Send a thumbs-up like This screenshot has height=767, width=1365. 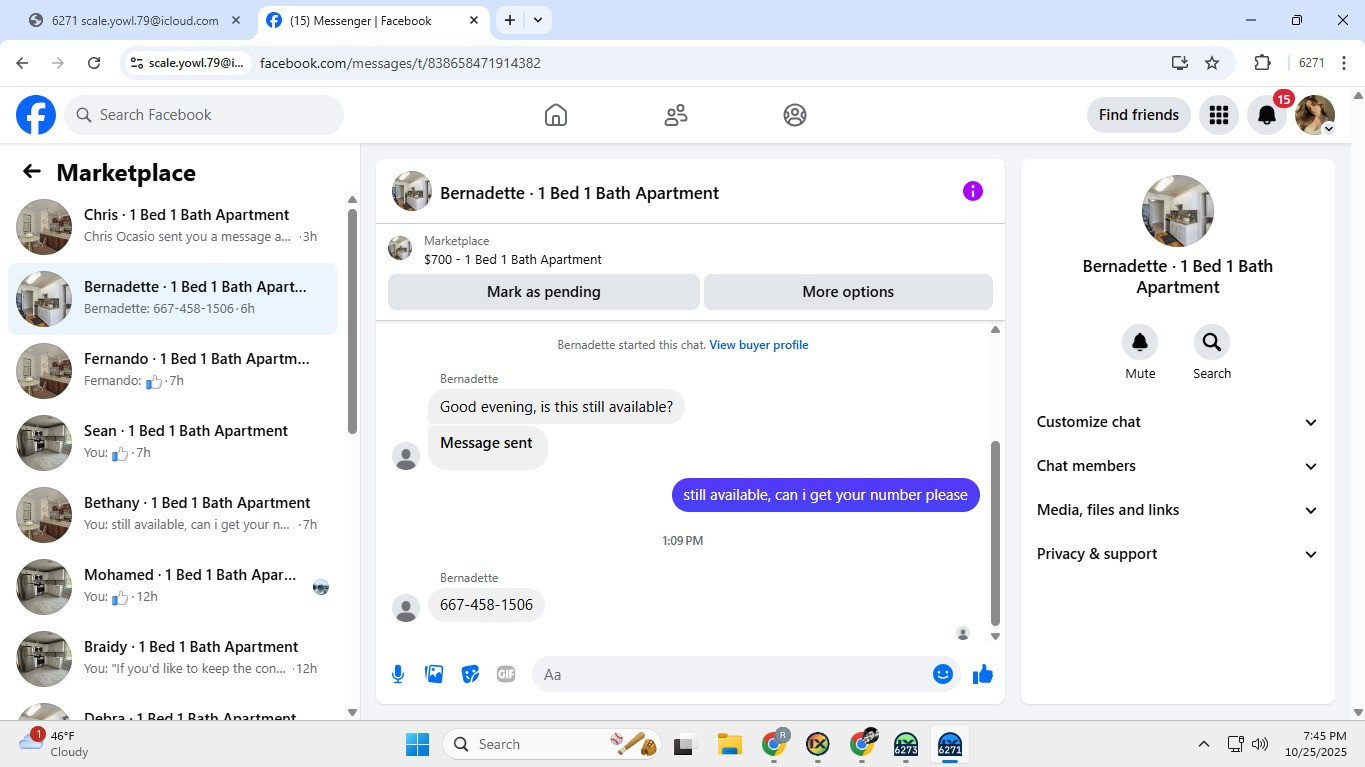983,674
